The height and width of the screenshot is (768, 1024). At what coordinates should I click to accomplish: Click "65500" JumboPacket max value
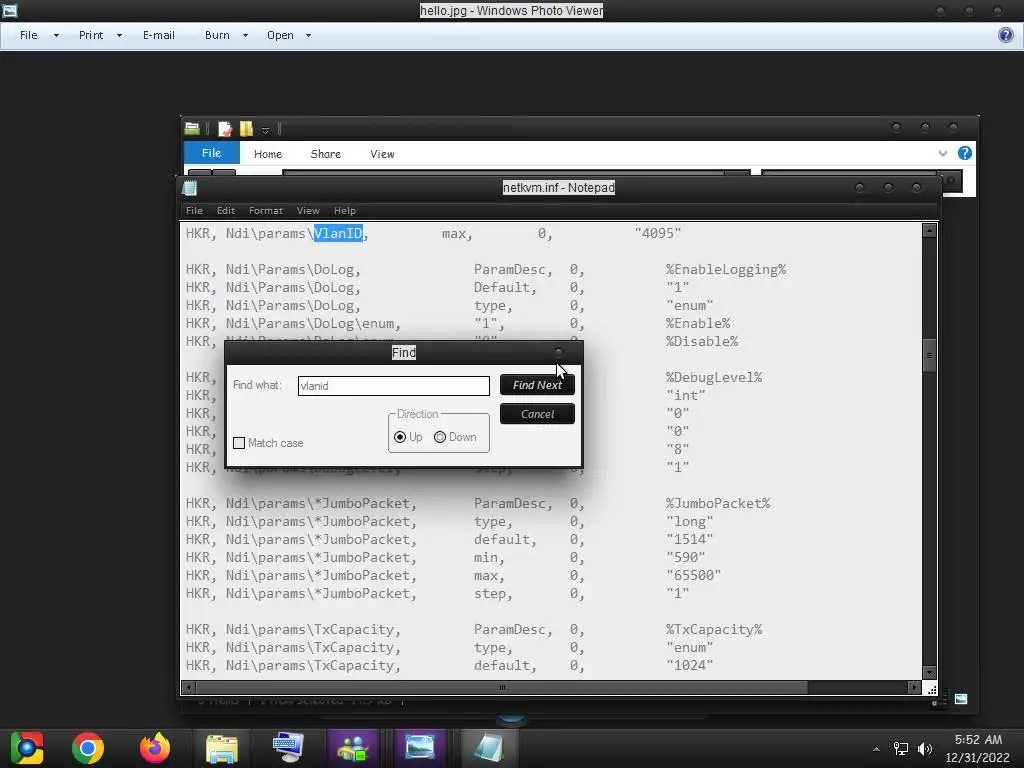tap(694, 575)
